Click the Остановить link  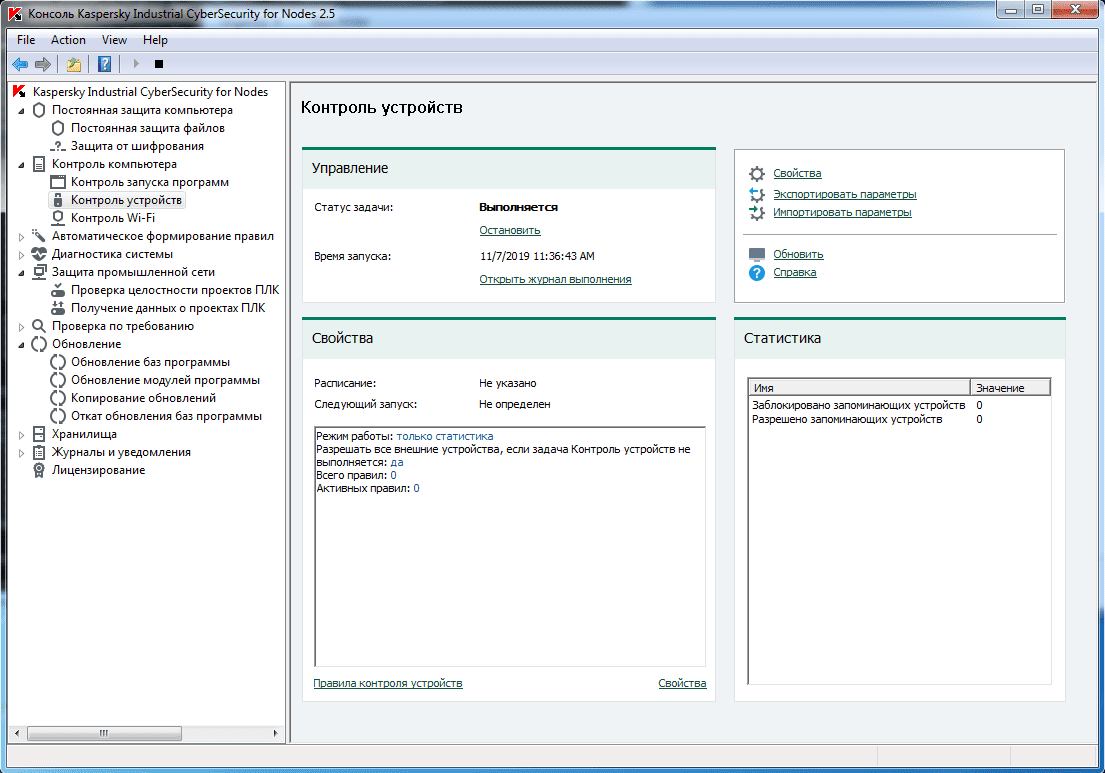click(510, 230)
